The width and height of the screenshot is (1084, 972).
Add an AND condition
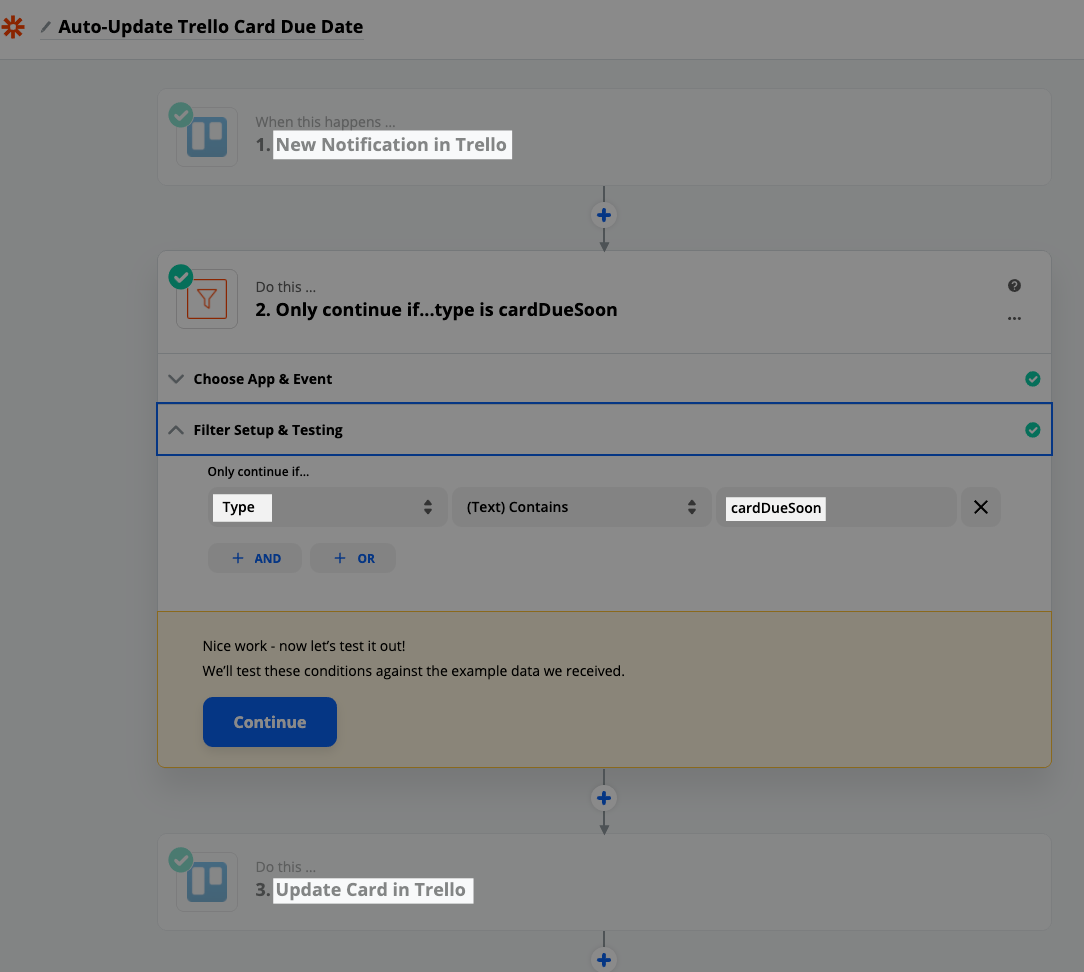point(255,558)
